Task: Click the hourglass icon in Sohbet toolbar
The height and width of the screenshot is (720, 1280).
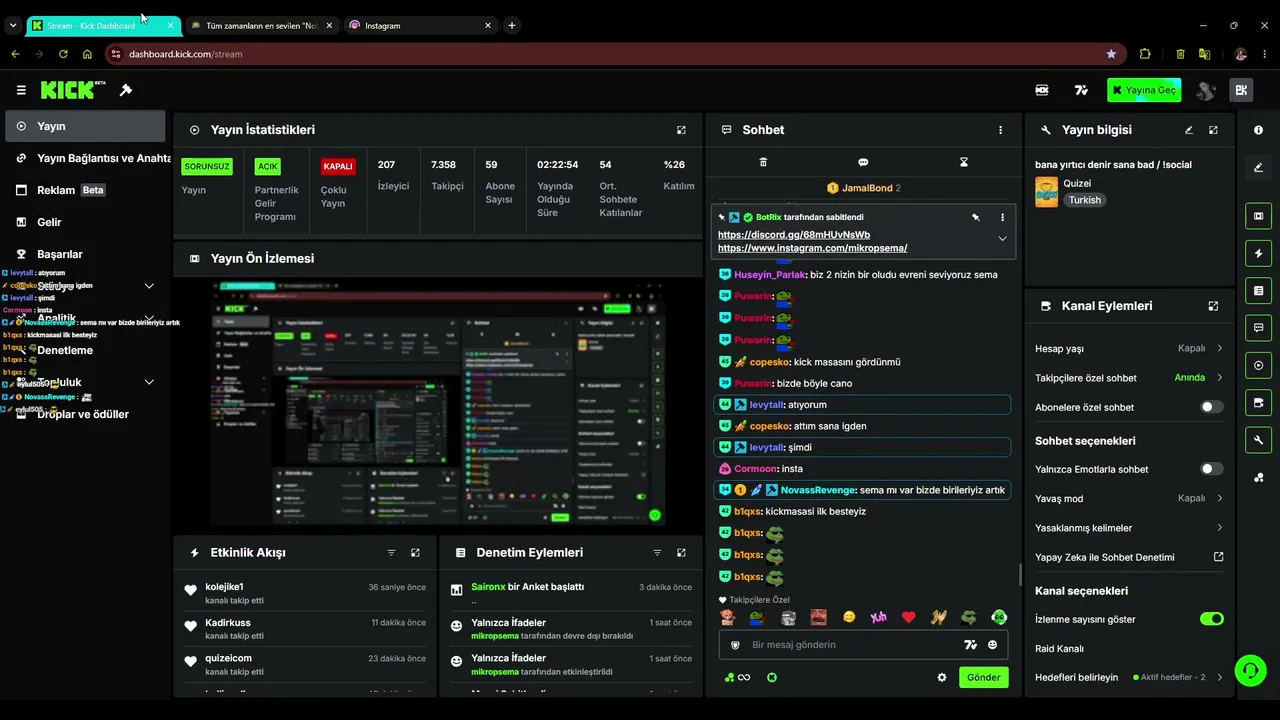Action: coord(964,162)
